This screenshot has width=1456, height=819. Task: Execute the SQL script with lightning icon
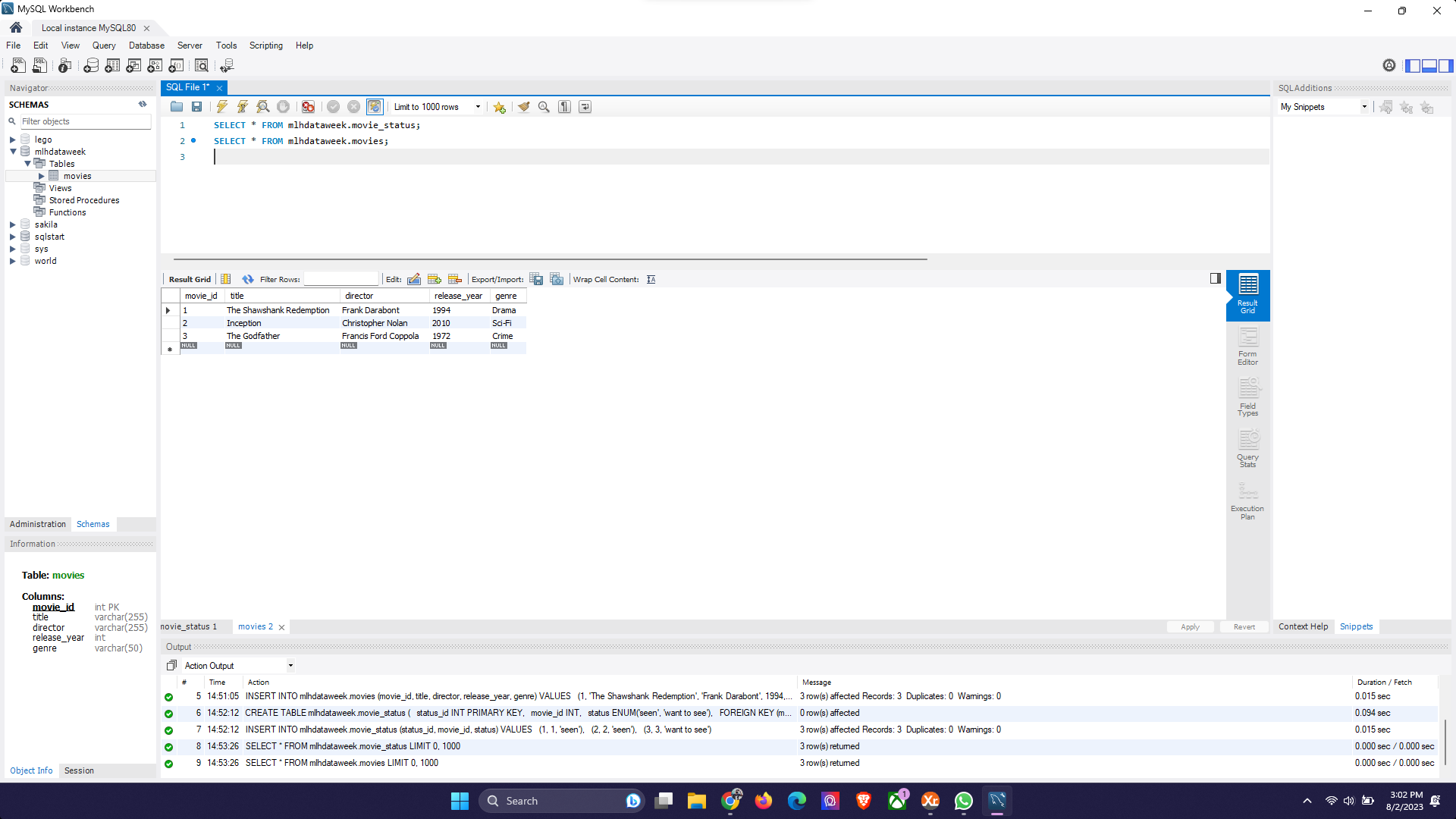click(x=221, y=107)
